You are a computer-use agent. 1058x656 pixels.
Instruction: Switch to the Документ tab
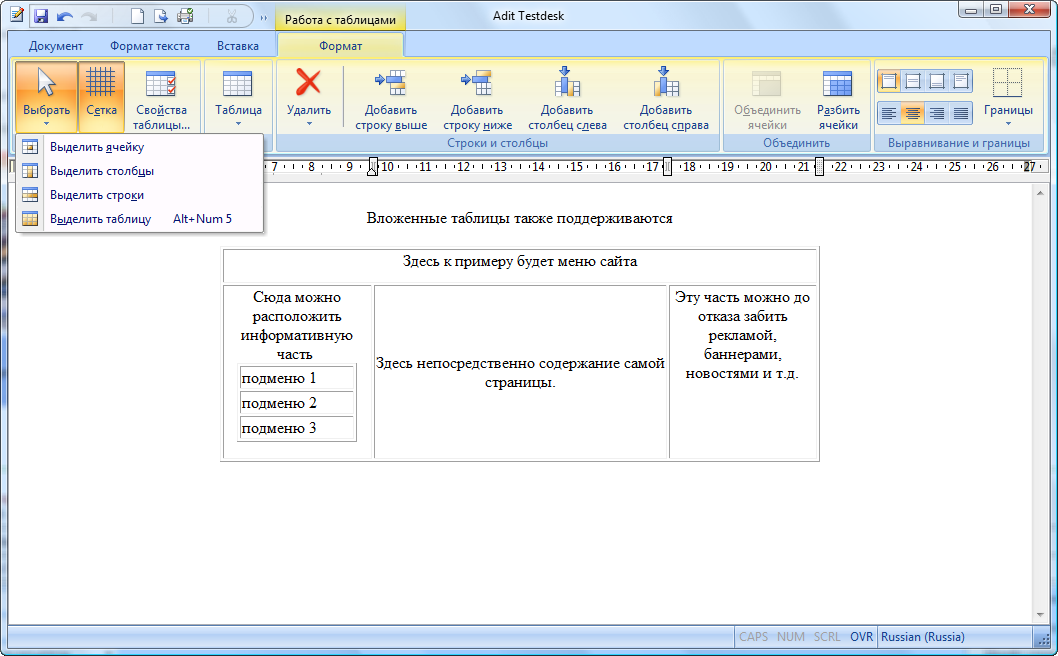(x=56, y=46)
